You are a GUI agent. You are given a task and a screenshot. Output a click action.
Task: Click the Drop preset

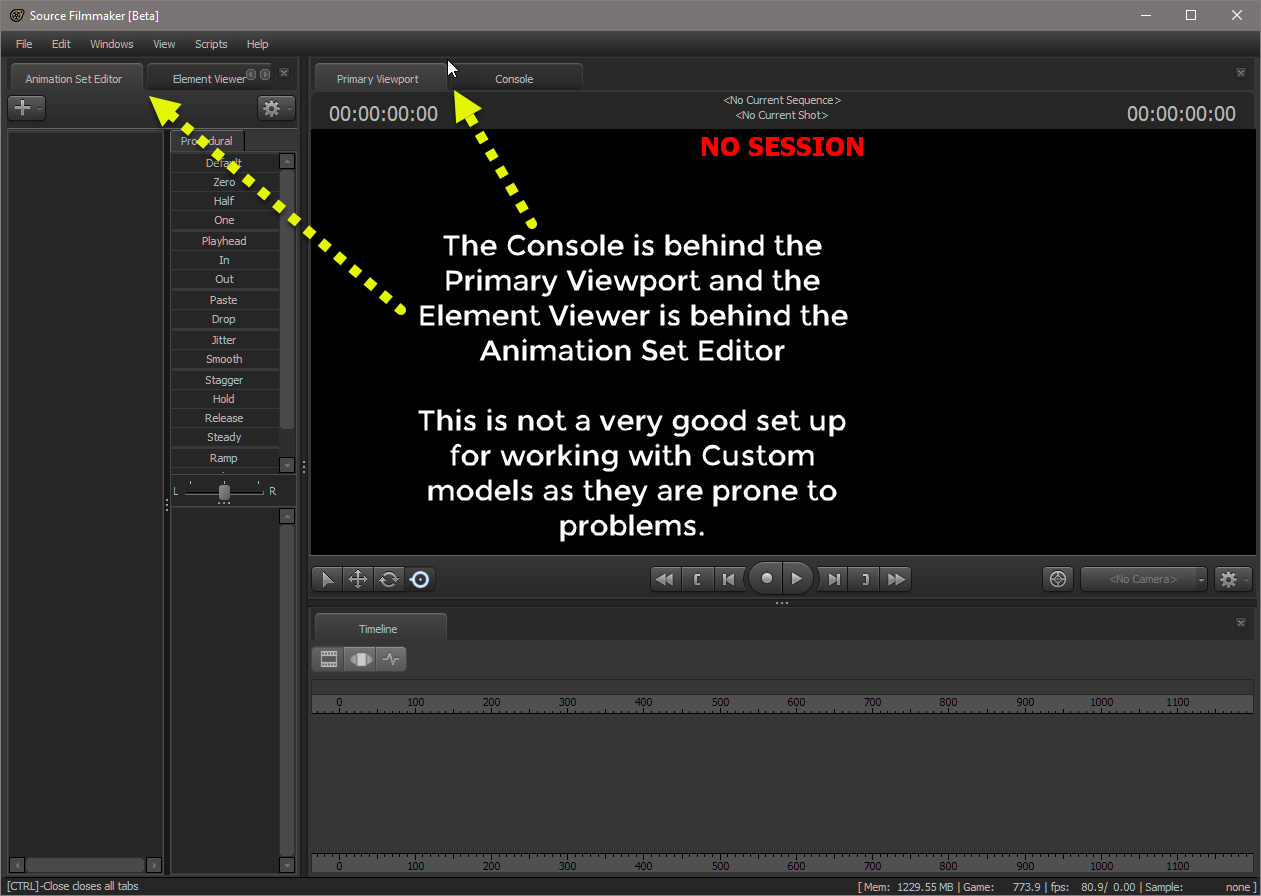tap(224, 319)
